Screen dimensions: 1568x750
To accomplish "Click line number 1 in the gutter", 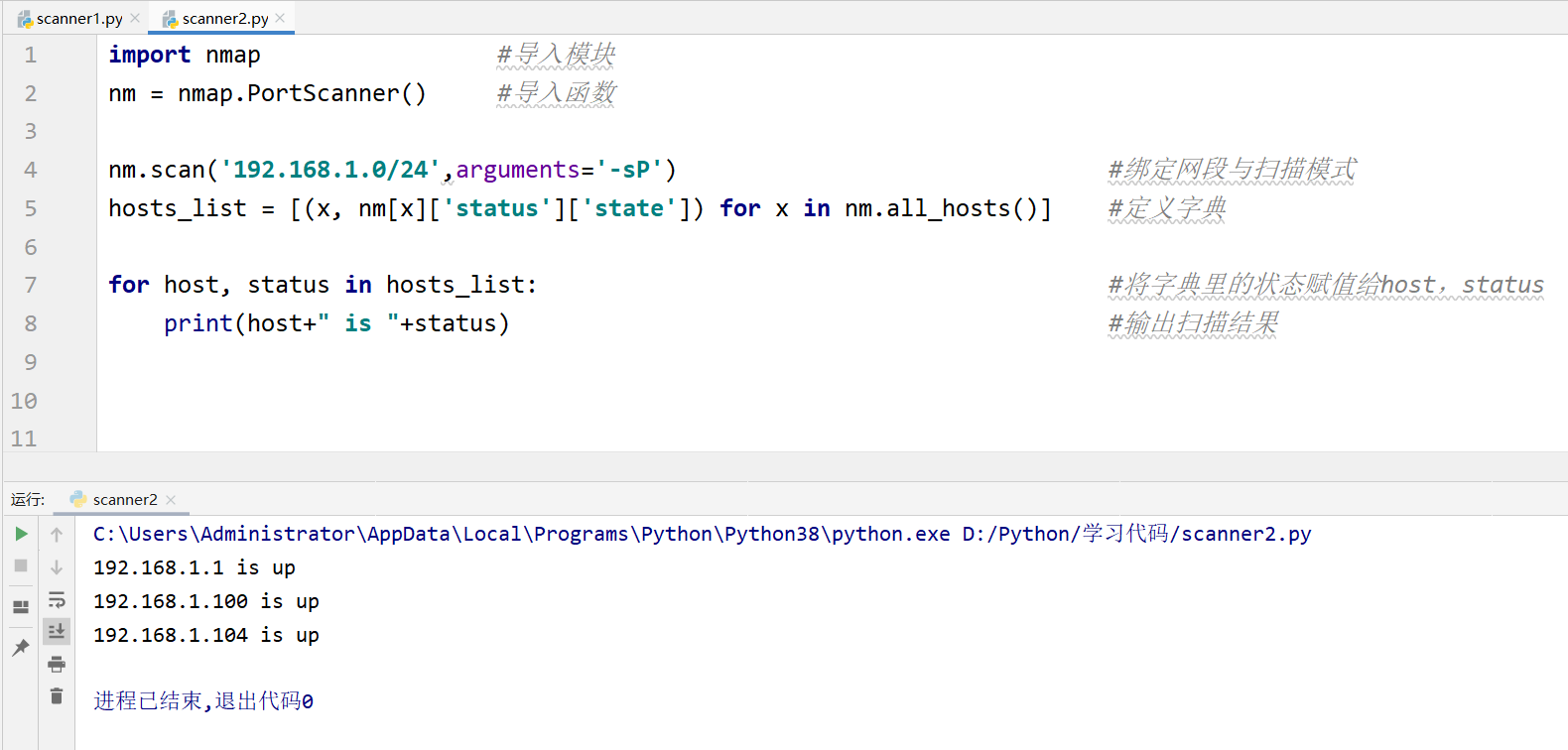I will point(31,56).
